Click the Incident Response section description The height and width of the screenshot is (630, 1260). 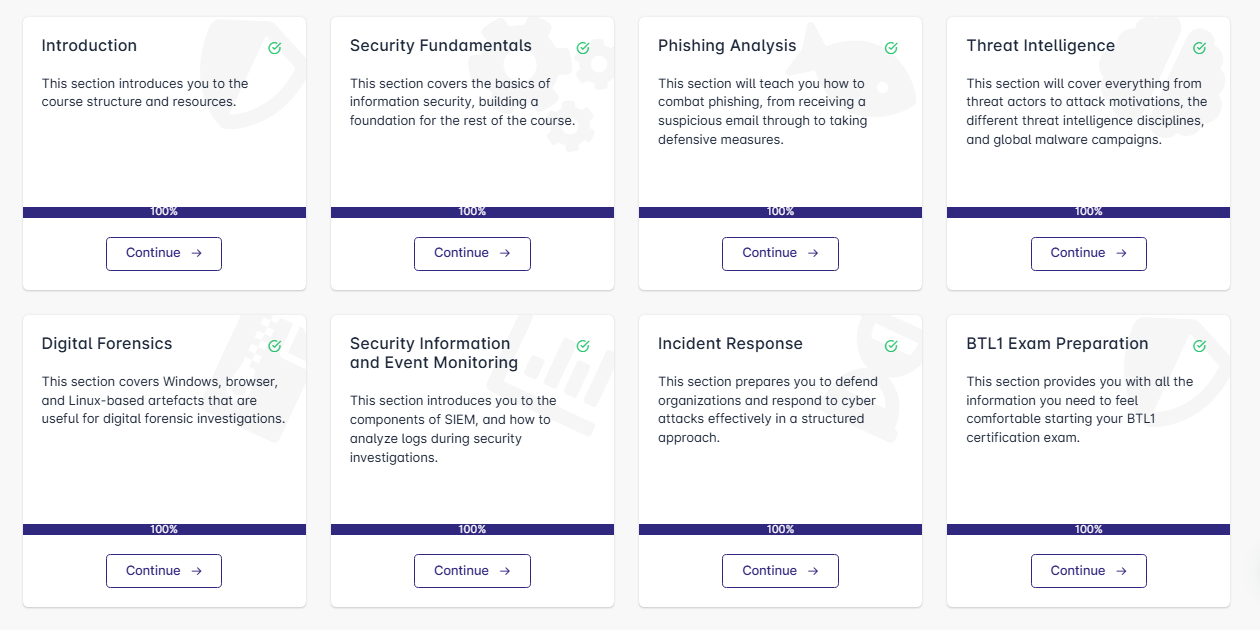768,410
